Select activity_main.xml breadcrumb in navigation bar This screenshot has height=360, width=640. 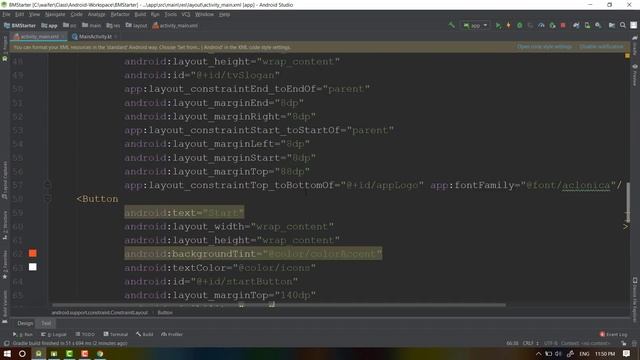(175, 25)
